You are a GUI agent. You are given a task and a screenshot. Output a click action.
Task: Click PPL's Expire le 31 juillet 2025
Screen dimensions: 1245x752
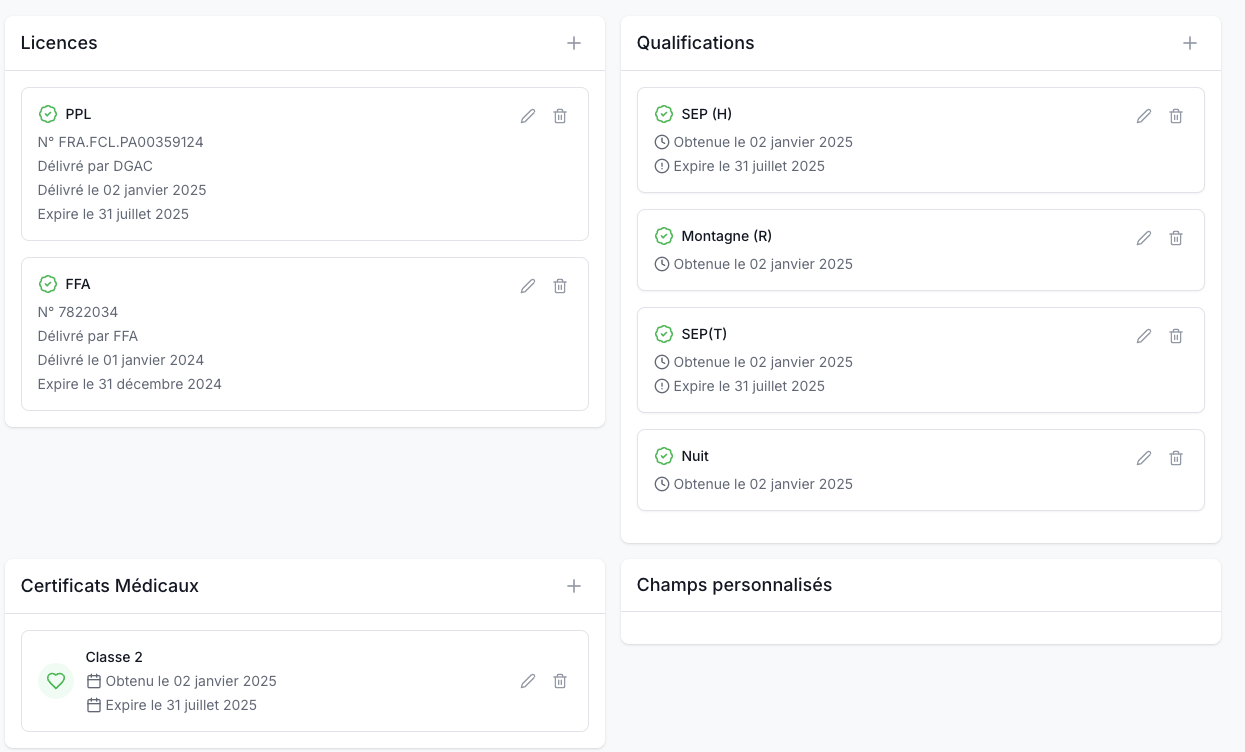(113, 214)
